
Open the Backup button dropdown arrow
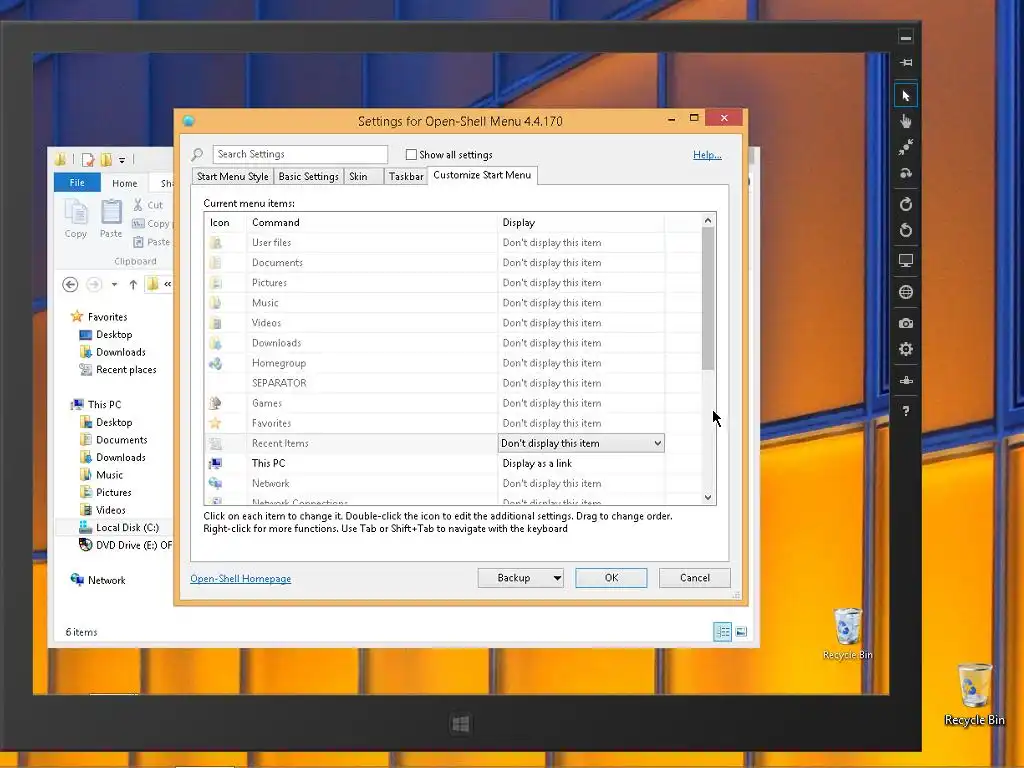tap(557, 578)
